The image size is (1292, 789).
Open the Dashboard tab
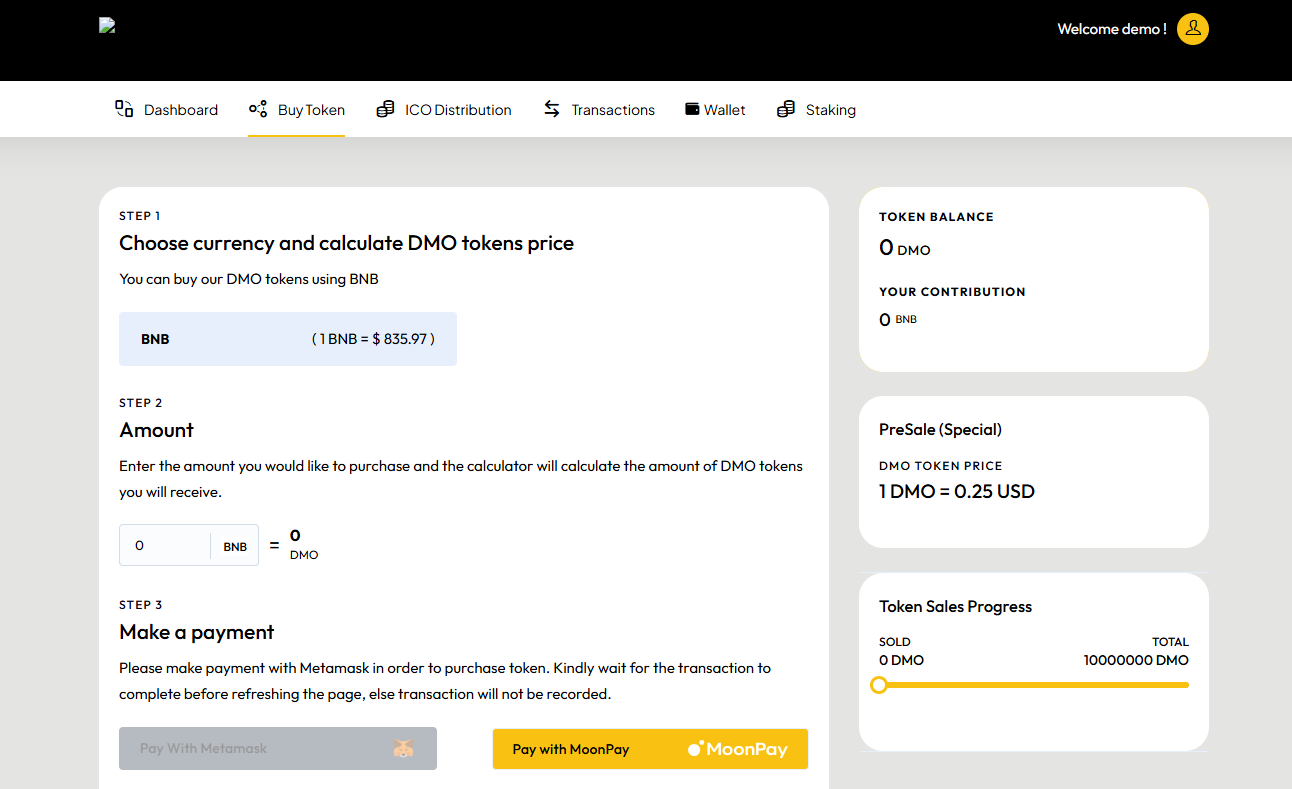[x=180, y=110]
